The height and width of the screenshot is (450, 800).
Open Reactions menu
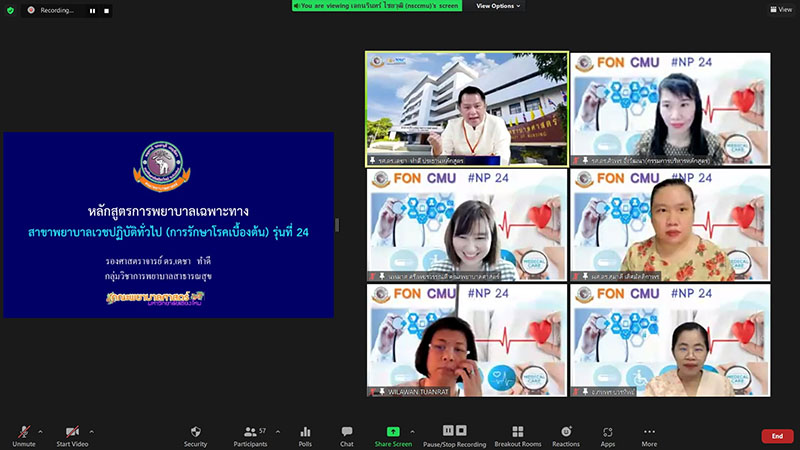click(x=566, y=436)
